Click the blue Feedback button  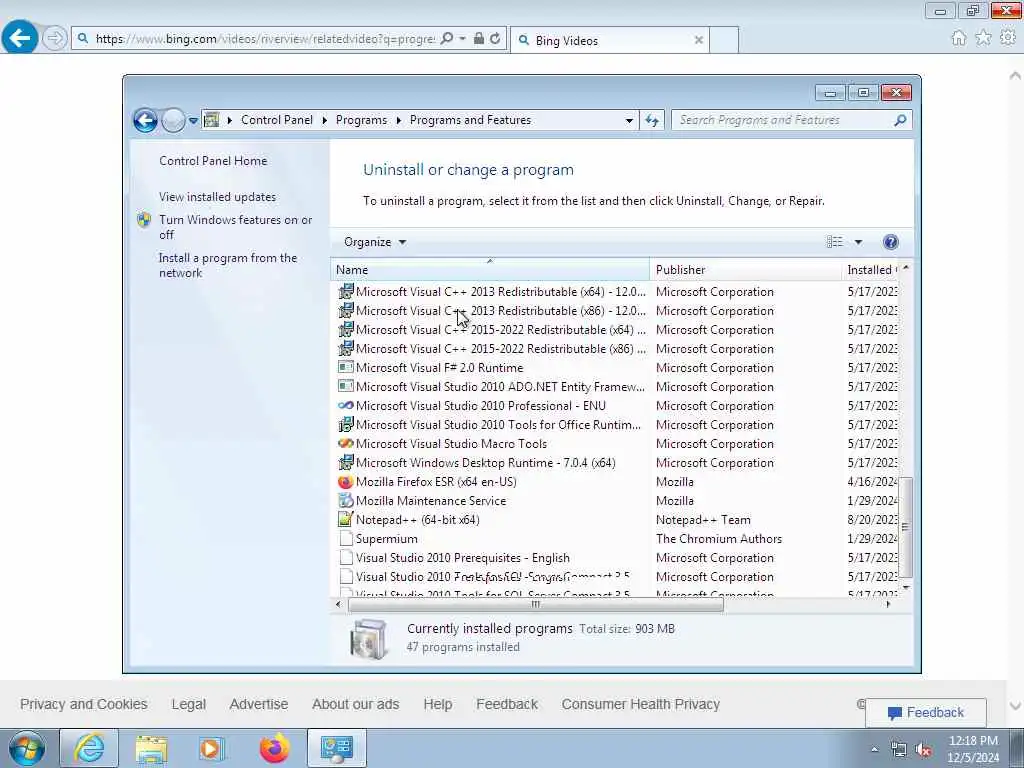point(926,712)
